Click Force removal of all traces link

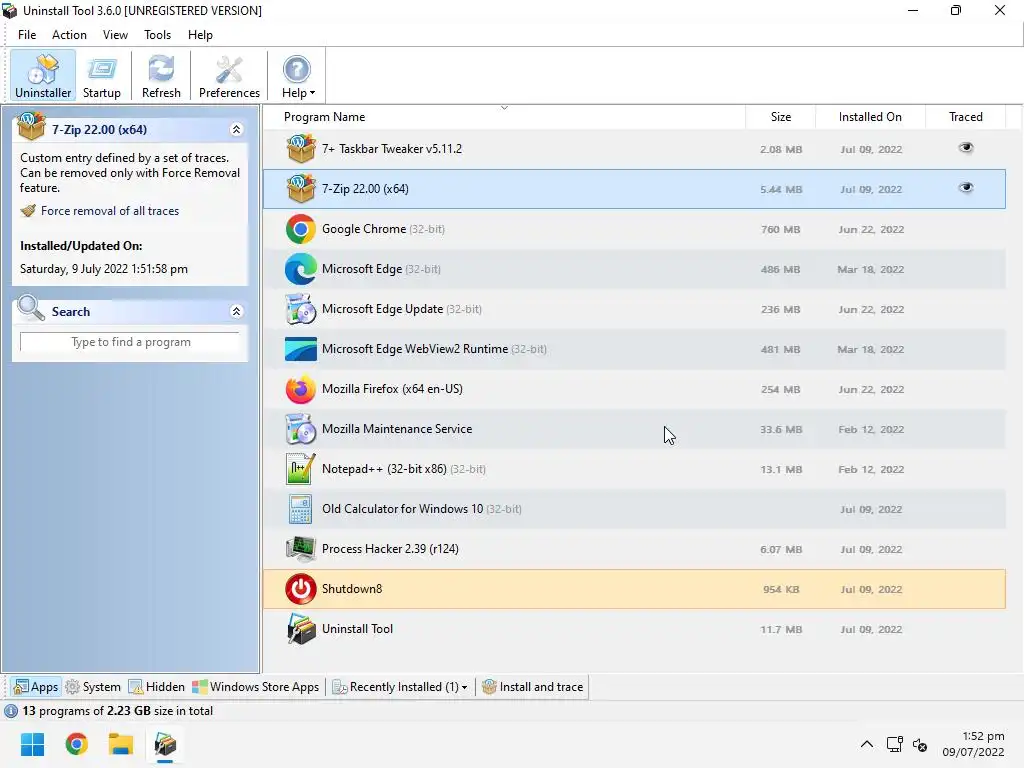coord(110,211)
